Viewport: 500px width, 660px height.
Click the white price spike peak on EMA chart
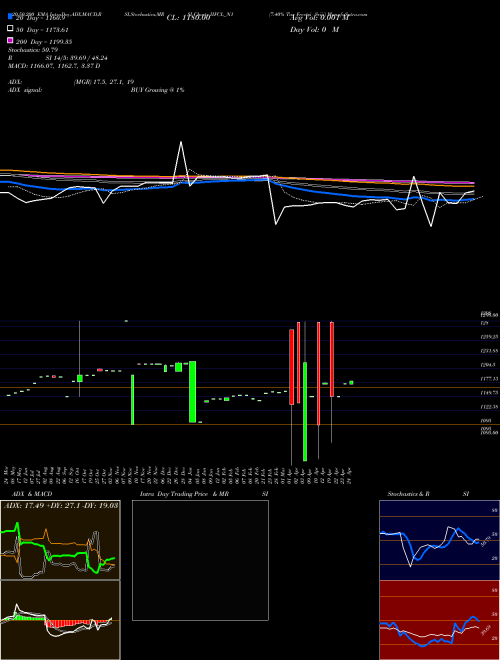[181, 142]
